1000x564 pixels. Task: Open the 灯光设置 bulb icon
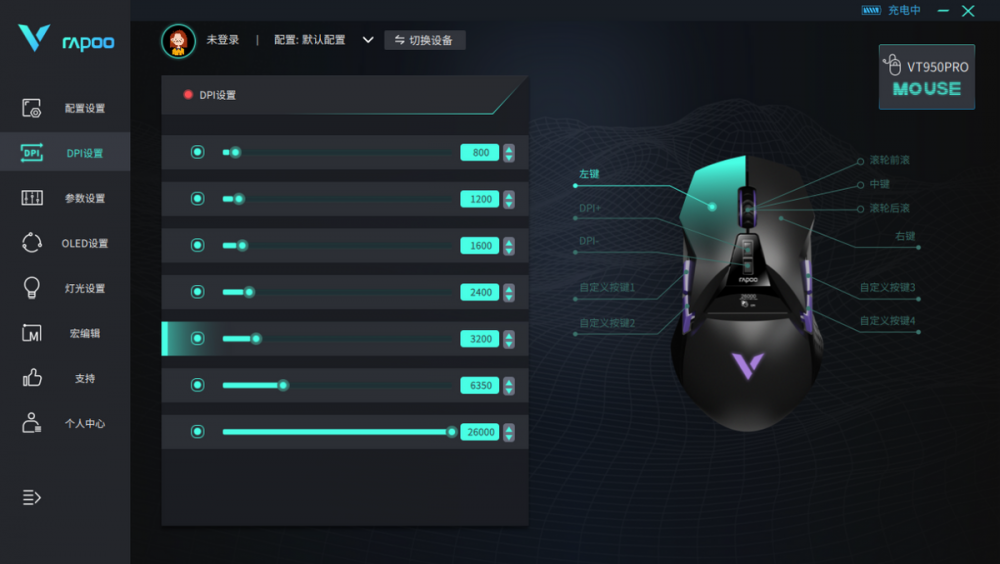coord(31,288)
